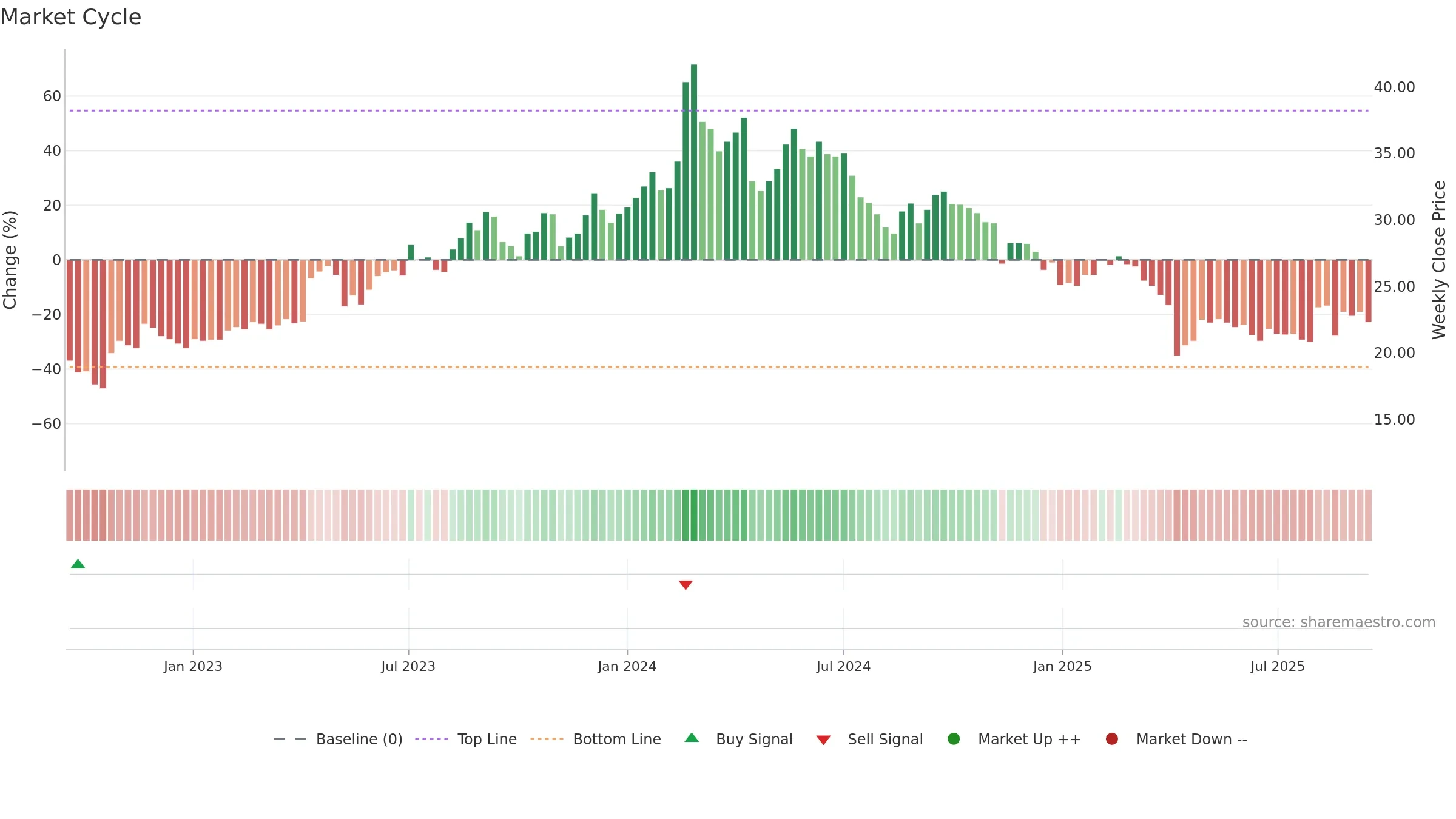Viewport: 1456px width, 819px height.
Task: Toggle Market Up ++ legend entry
Action: pos(1014,739)
